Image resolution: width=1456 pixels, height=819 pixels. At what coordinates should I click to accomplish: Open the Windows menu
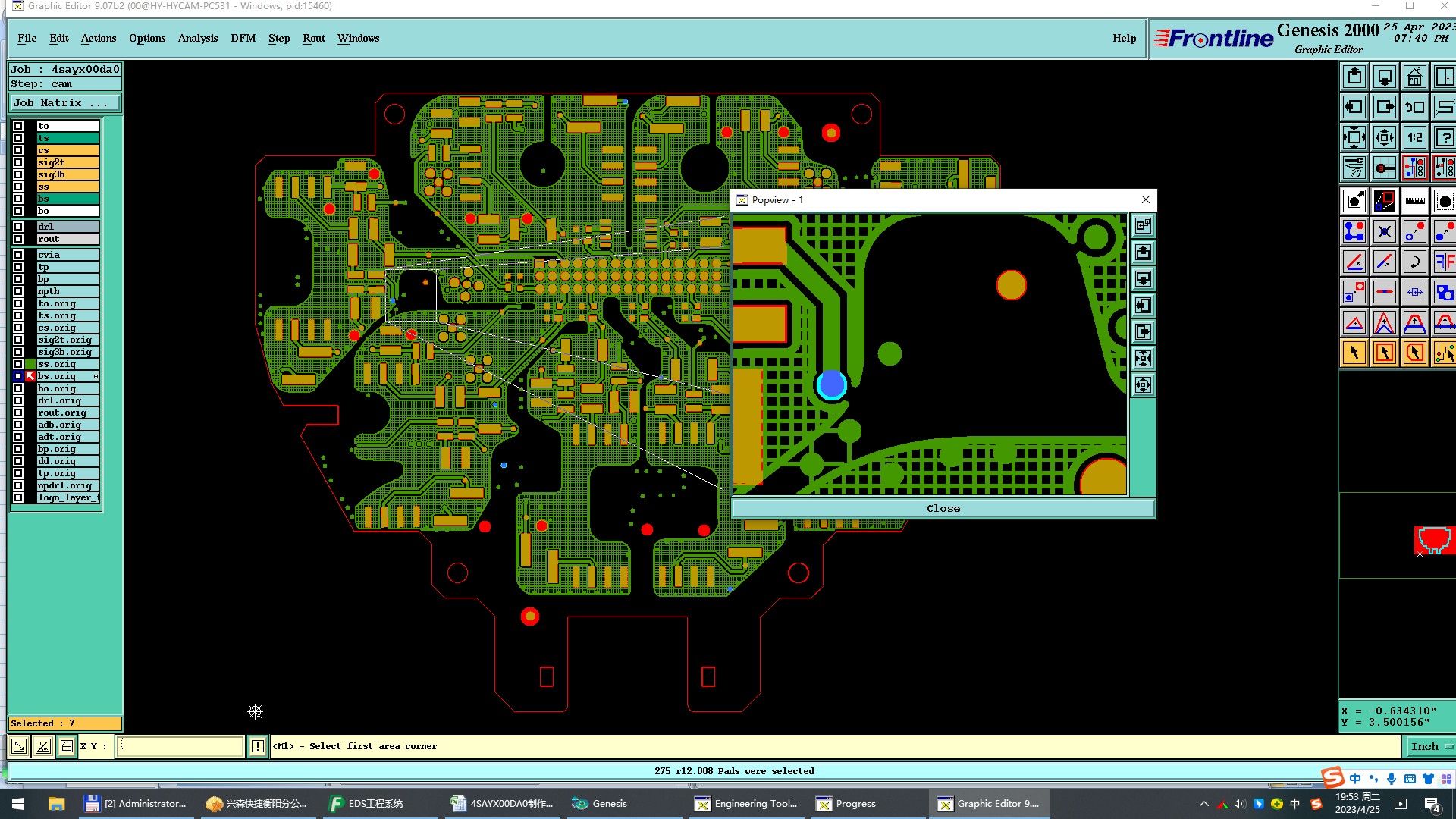tap(359, 38)
